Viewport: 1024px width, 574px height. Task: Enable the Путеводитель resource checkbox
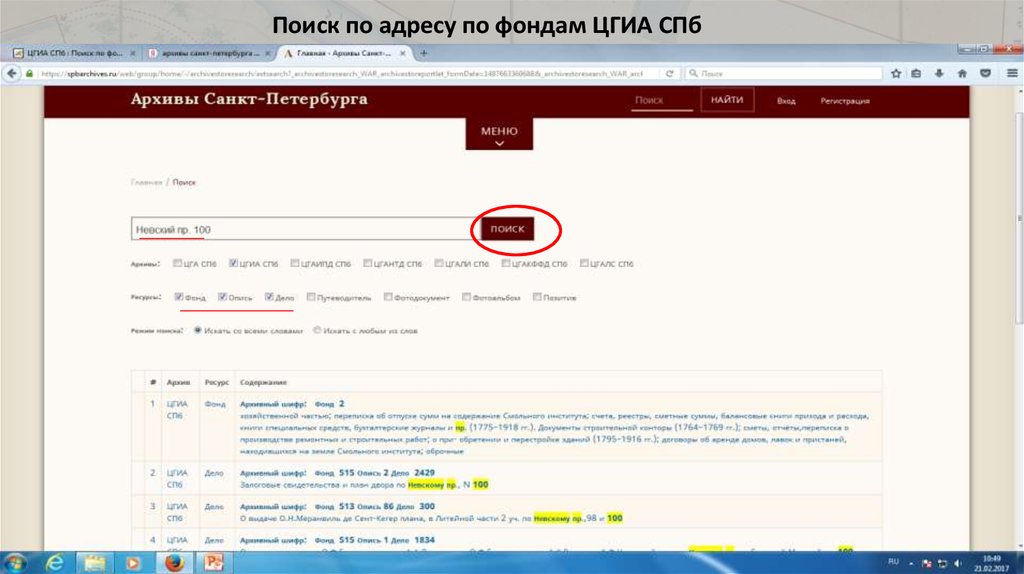[x=312, y=297]
